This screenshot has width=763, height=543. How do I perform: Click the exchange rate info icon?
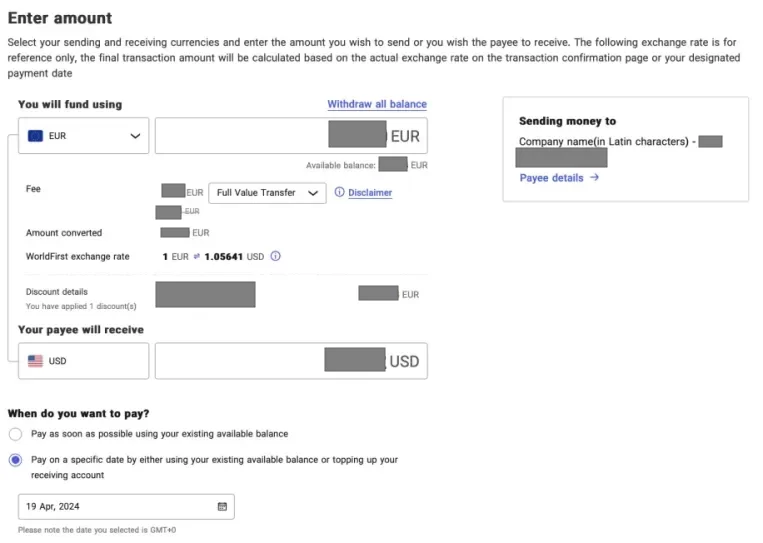click(x=275, y=256)
